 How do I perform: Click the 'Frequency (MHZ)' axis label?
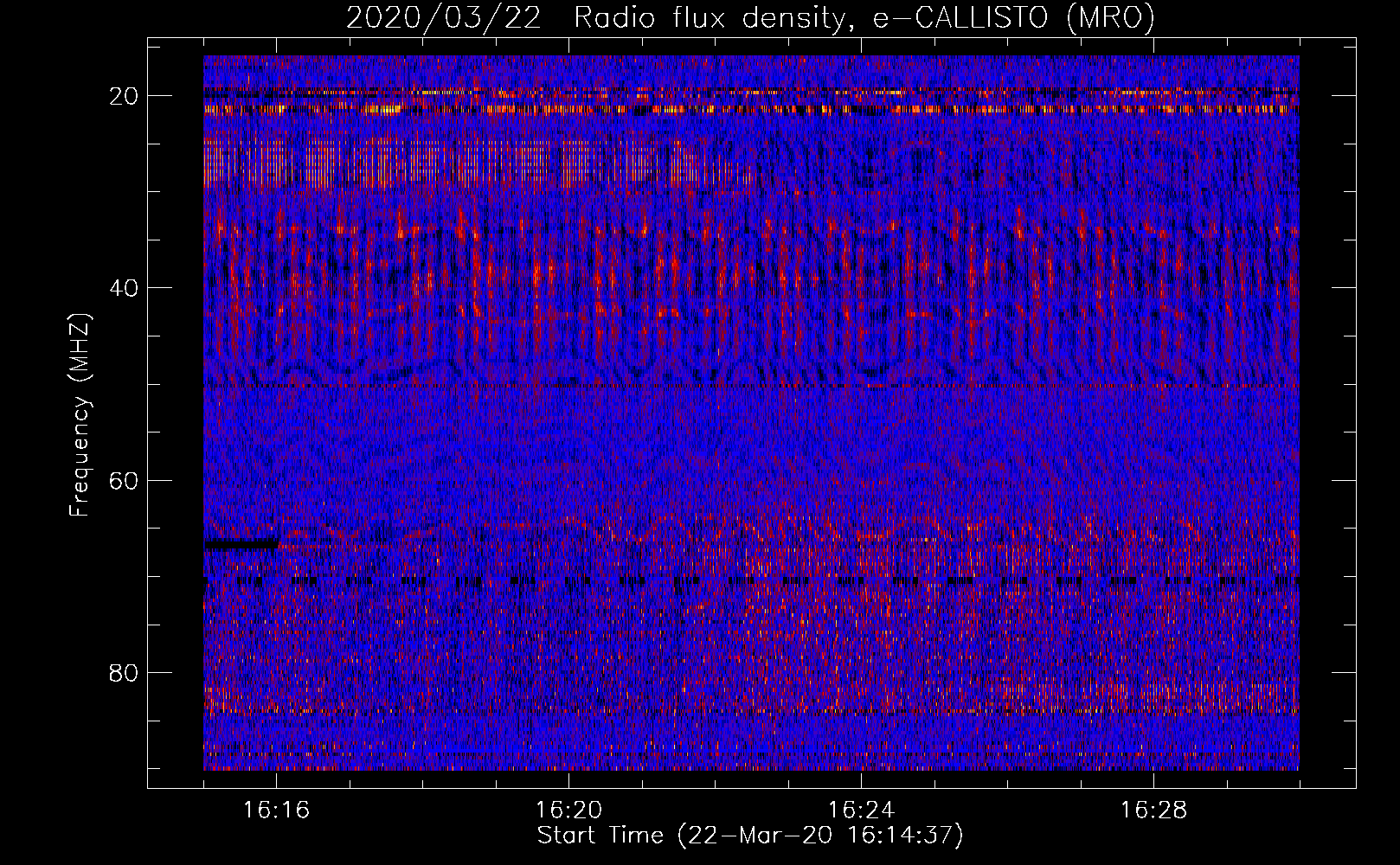[80, 415]
